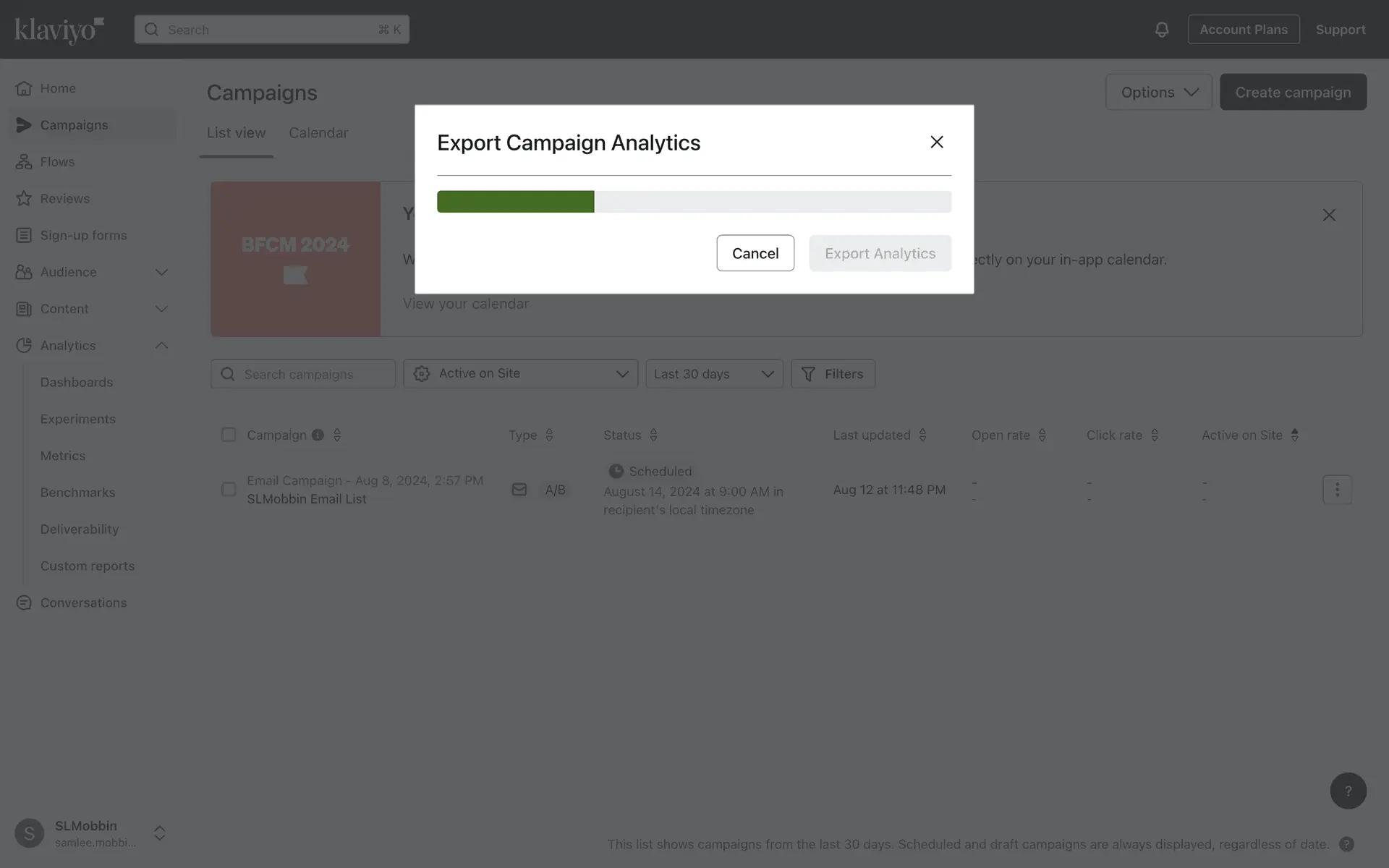Click the floating help question button

click(x=1347, y=791)
